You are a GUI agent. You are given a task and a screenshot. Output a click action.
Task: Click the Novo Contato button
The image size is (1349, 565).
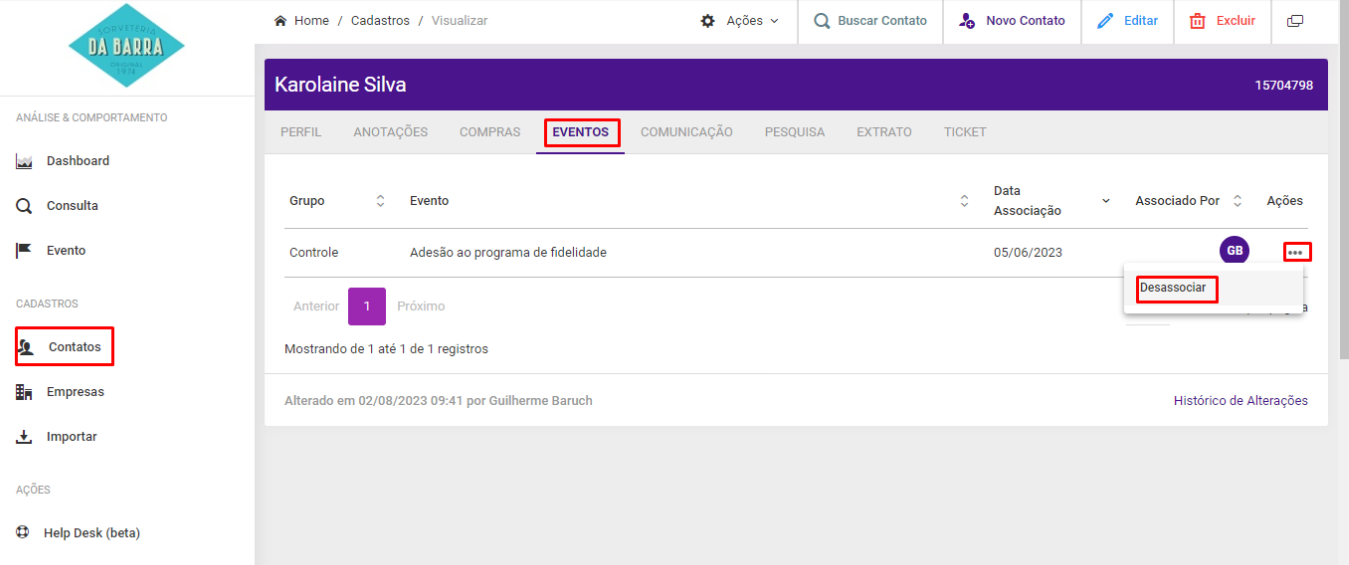click(1012, 21)
